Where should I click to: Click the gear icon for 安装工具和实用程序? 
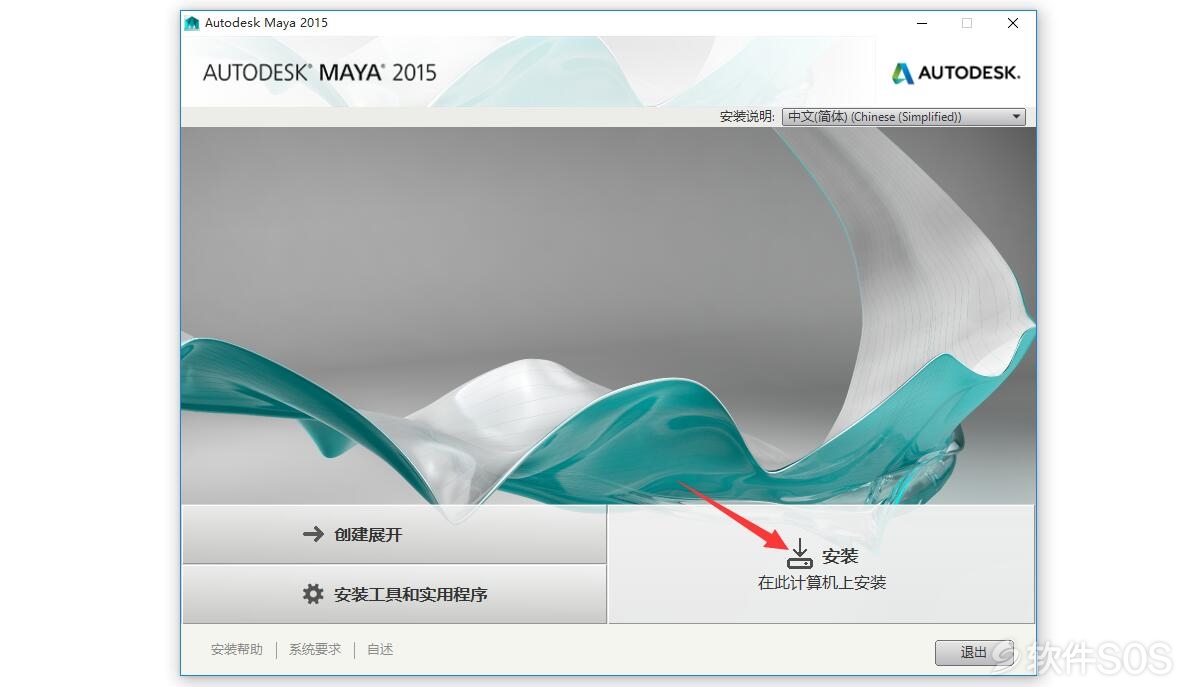[x=312, y=594]
